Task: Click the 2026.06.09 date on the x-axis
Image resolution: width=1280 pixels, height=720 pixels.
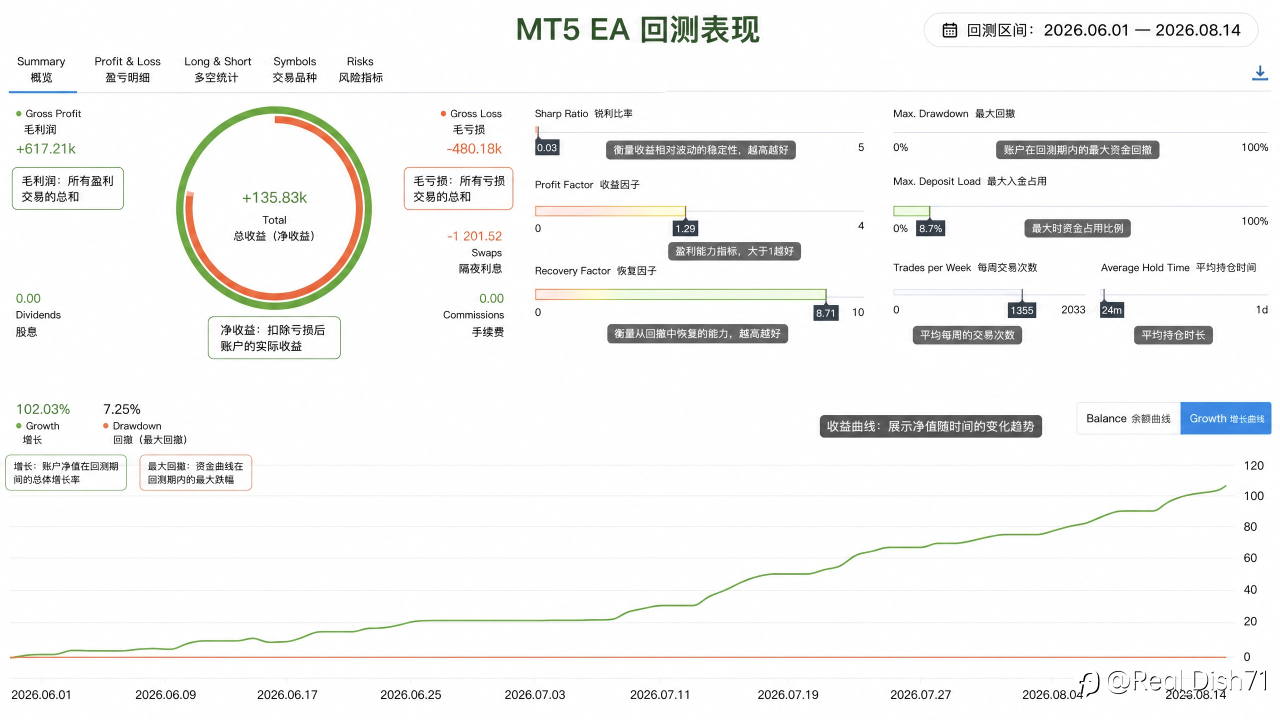Action: click(166, 694)
